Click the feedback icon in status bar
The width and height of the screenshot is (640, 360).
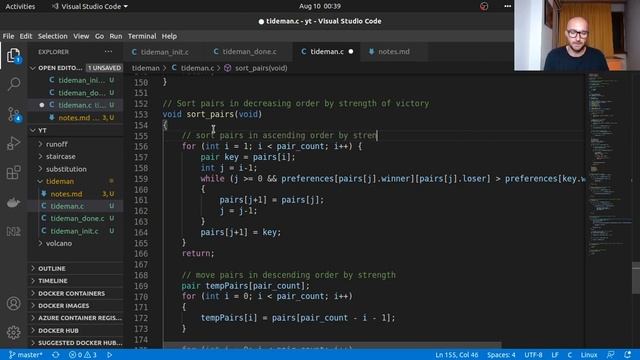pyautogui.click(x=611, y=355)
